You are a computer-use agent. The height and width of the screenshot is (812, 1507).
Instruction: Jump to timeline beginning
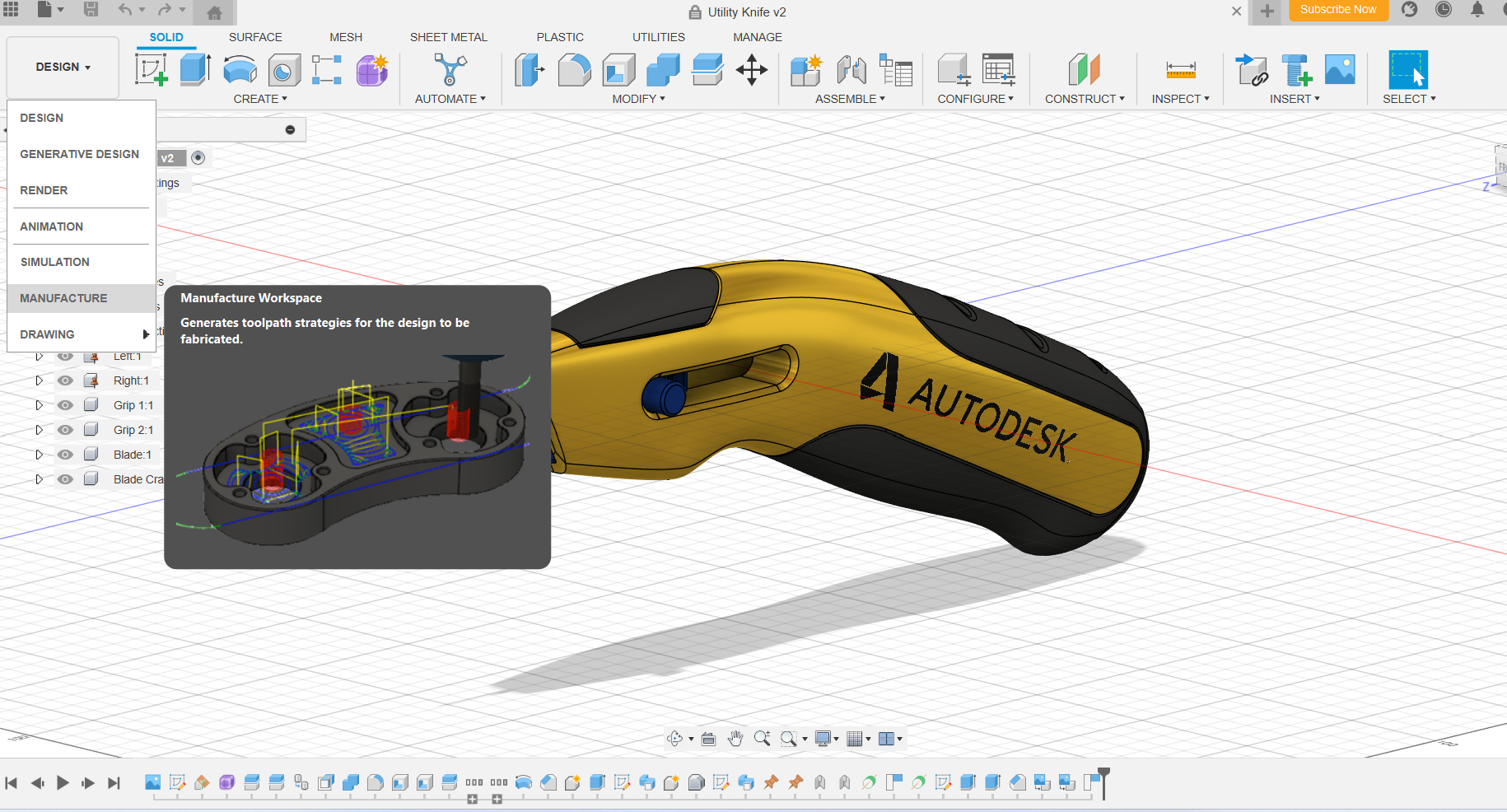tap(12, 782)
